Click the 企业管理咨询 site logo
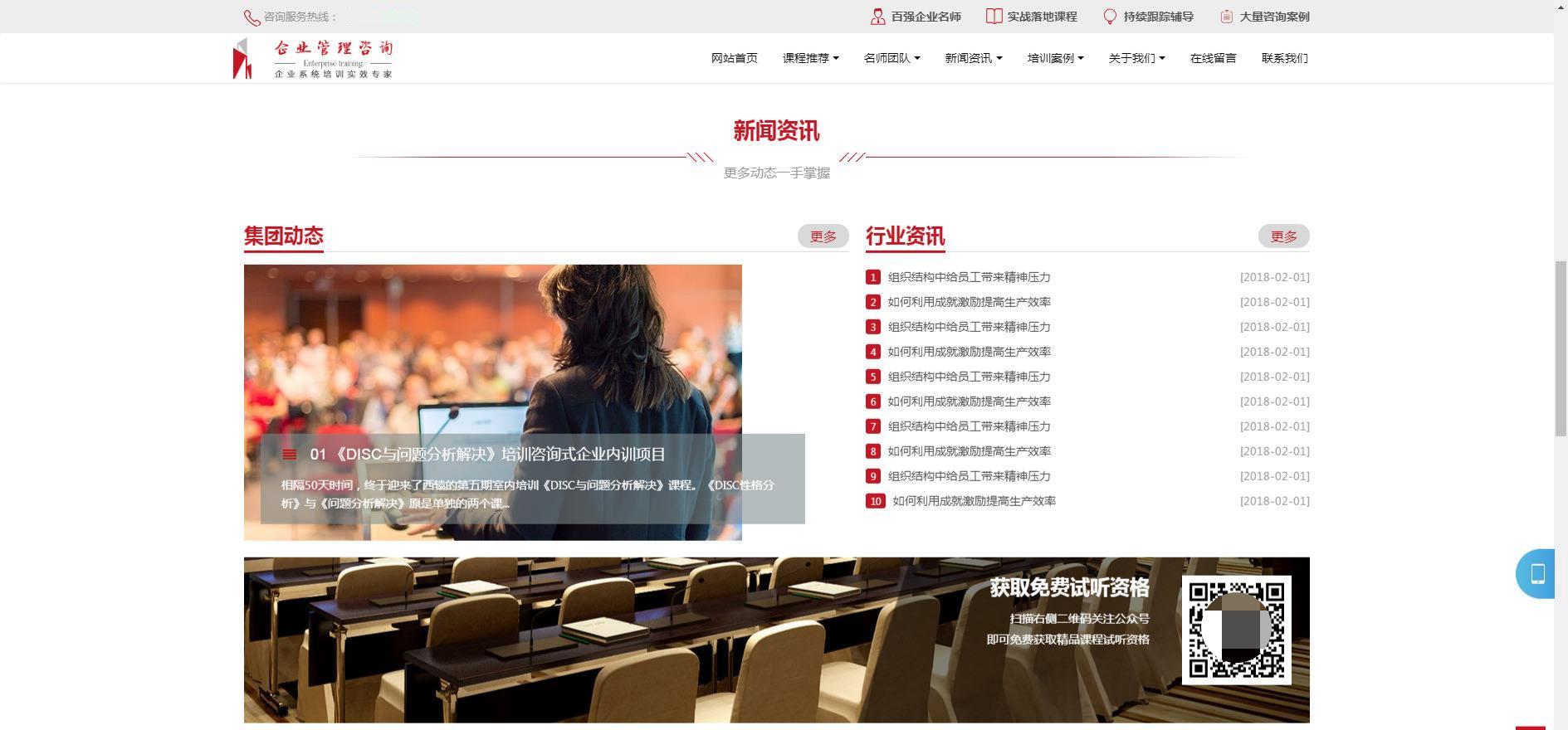The height and width of the screenshot is (730, 1568). pos(314,58)
